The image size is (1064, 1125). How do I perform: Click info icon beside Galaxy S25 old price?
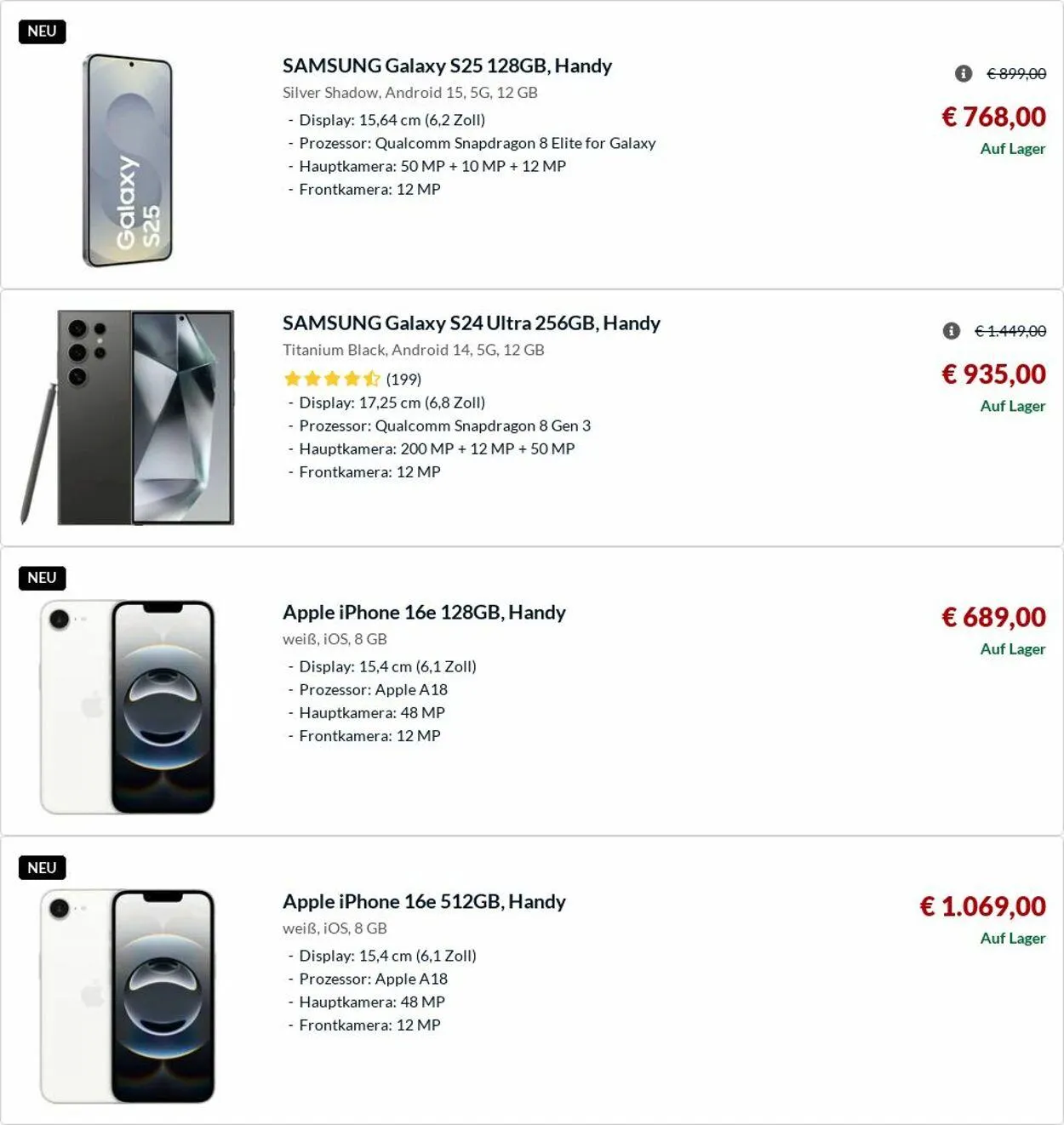pyautogui.click(x=963, y=74)
